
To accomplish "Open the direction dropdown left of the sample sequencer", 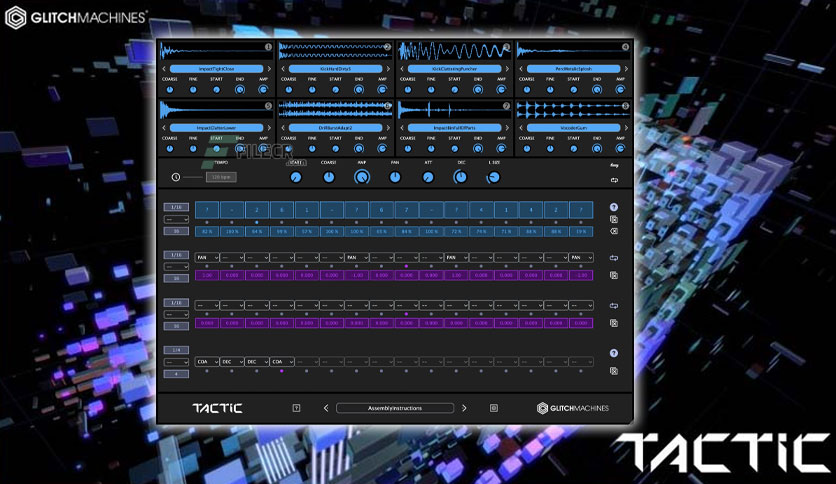I will (176, 219).
